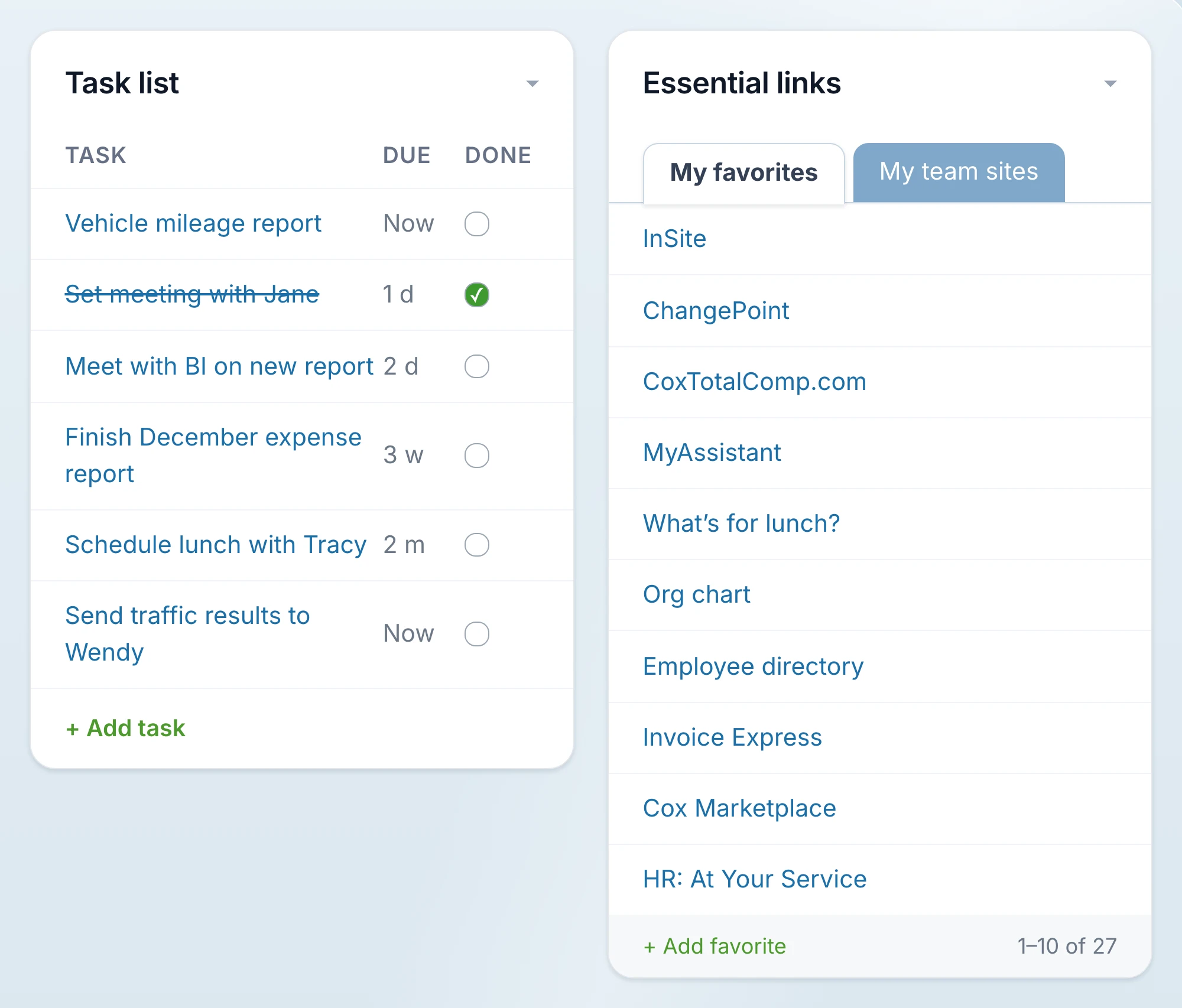Go to CoxTotalComp.com

(x=754, y=382)
